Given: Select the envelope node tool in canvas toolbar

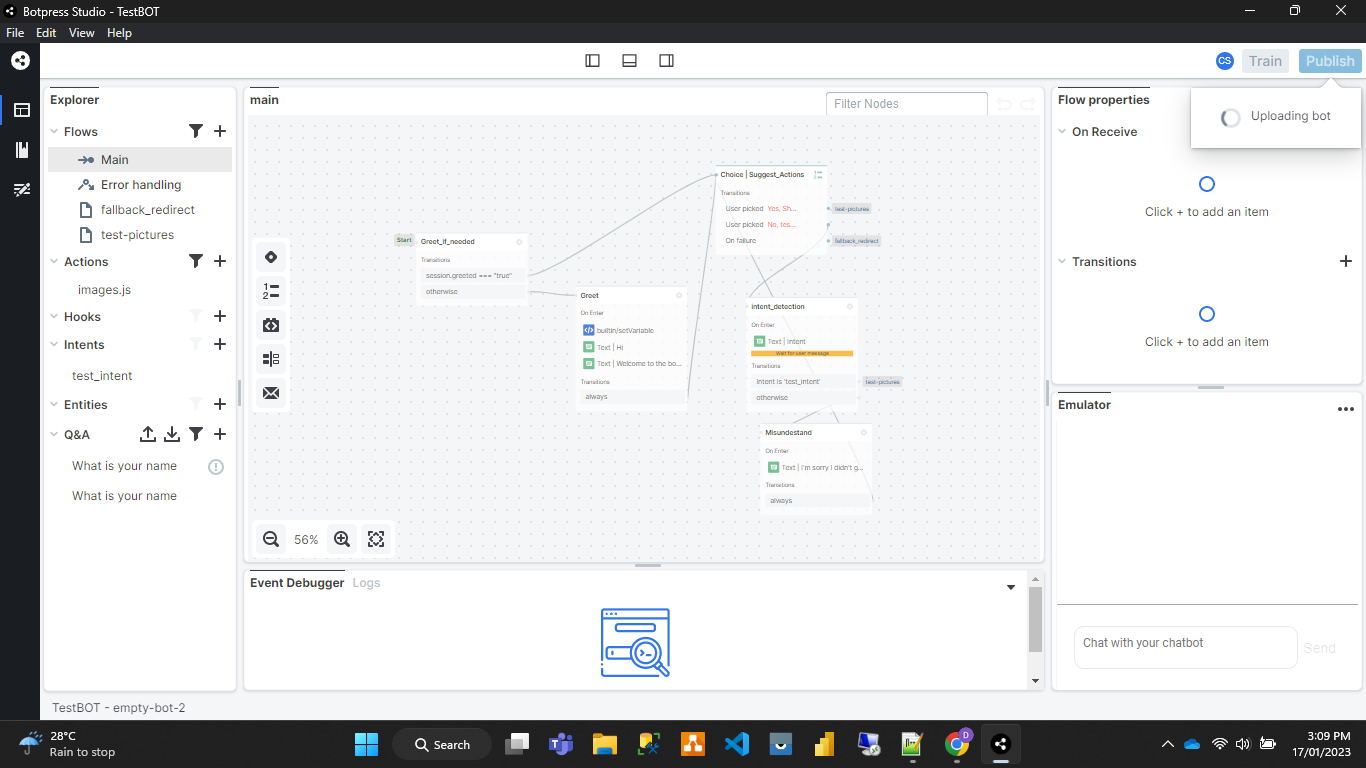Looking at the screenshot, I should [x=271, y=393].
